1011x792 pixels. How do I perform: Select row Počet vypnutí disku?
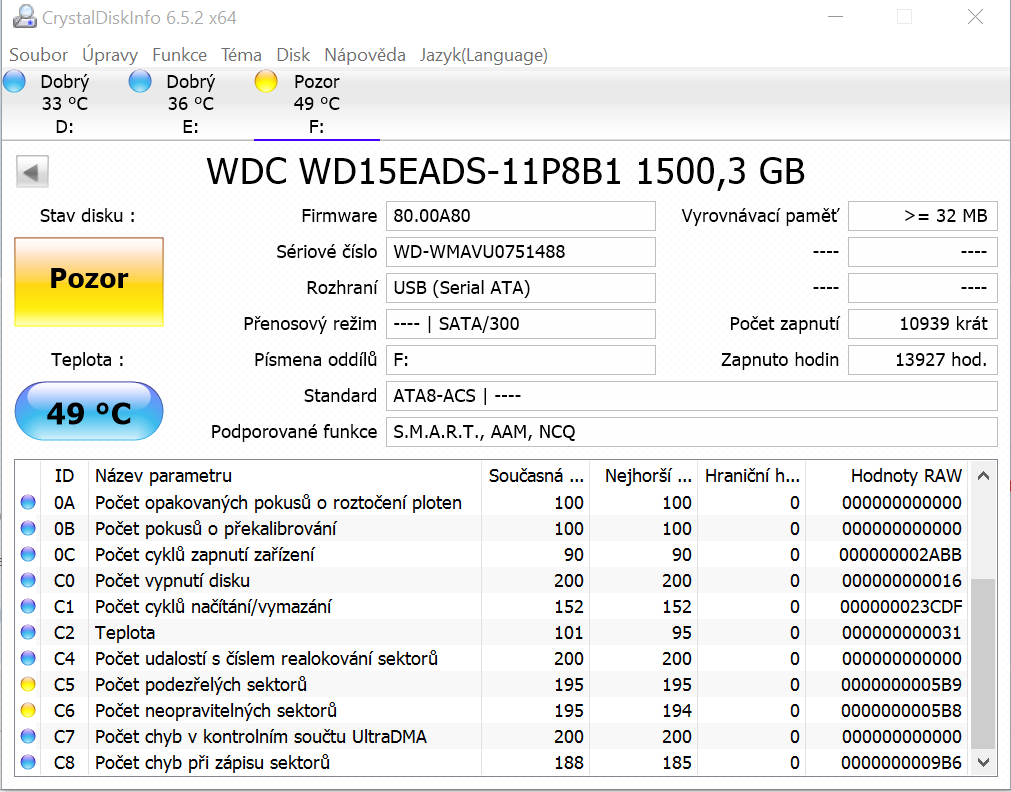tap(492, 580)
